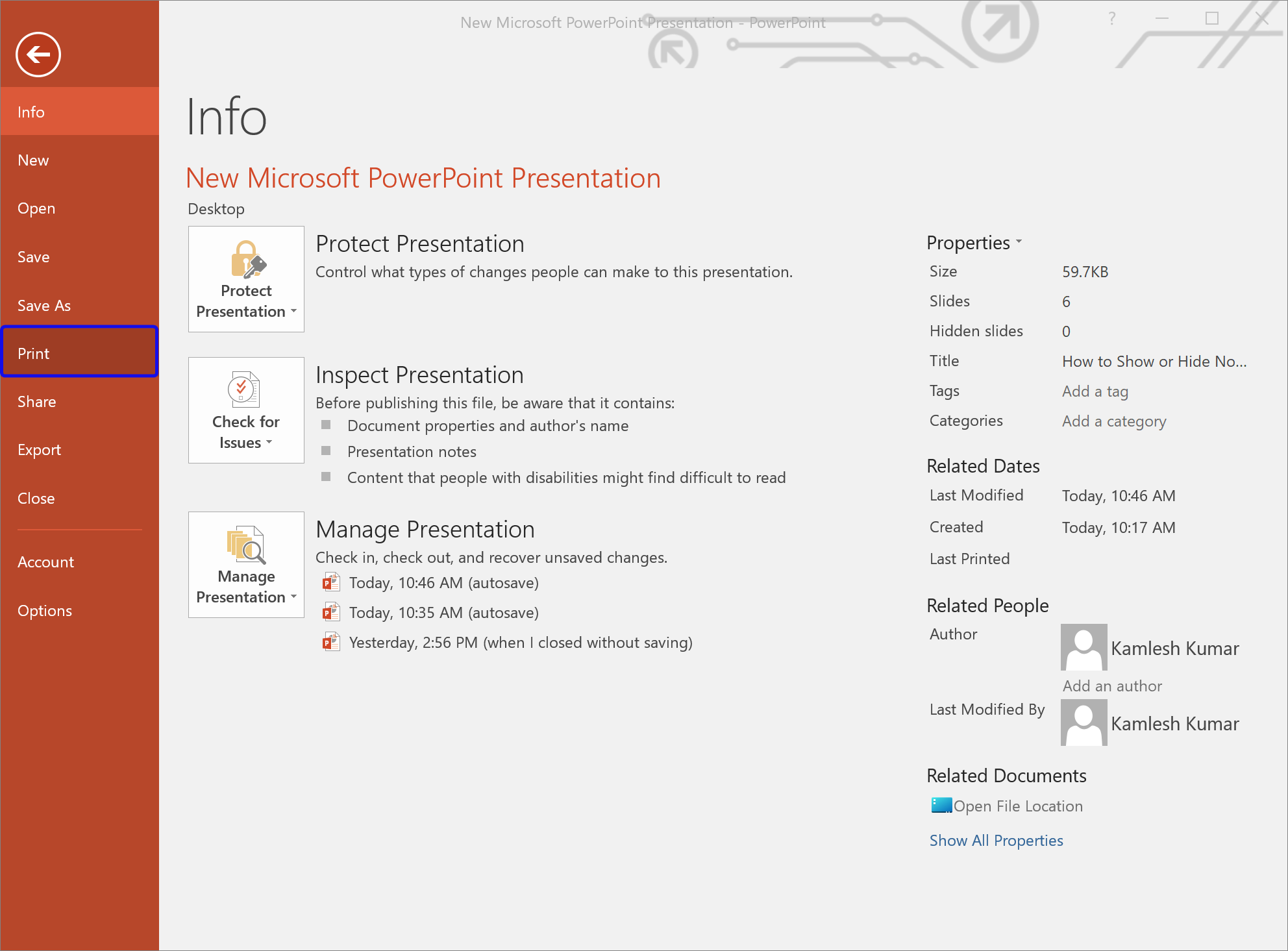Open the 10:46 AM autosave version file icon
This screenshot has height=951, width=1288.
[331, 582]
